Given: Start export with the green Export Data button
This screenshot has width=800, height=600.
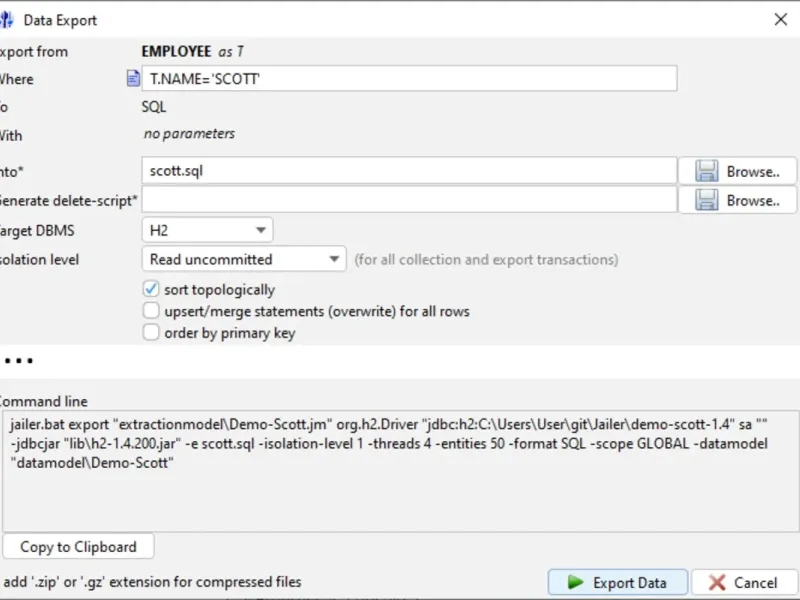Looking at the screenshot, I should (617, 582).
